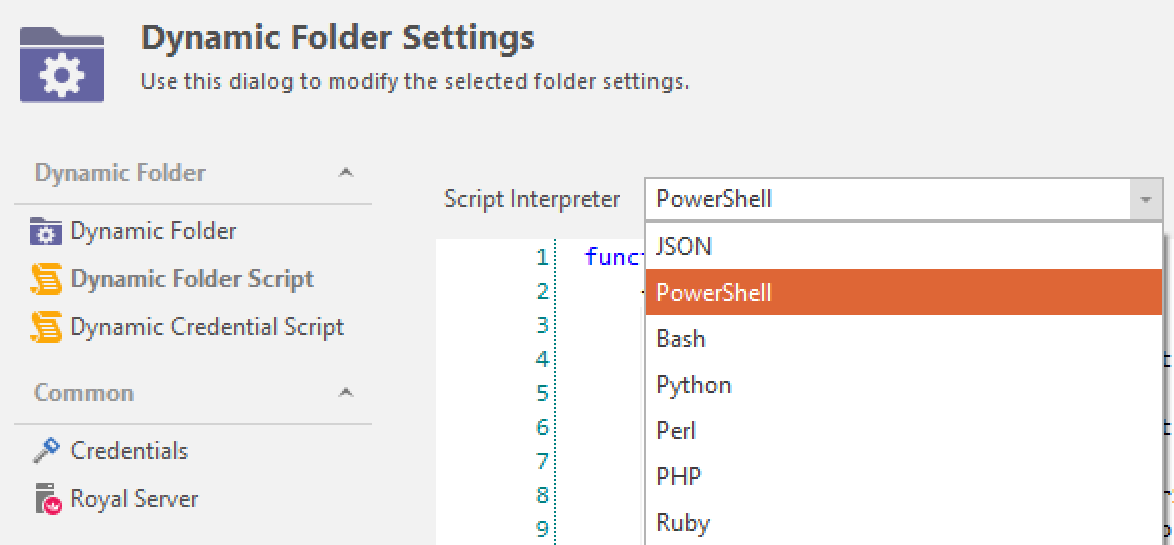Pick Bash as script interpreter

tap(681, 339)
